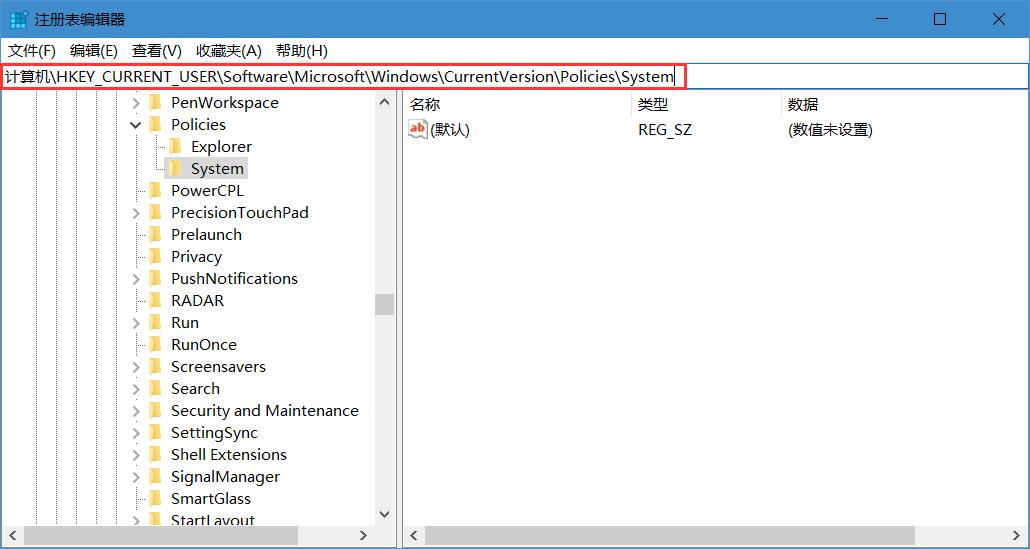Open the 文件(F) menu

(x=32, y=51)
